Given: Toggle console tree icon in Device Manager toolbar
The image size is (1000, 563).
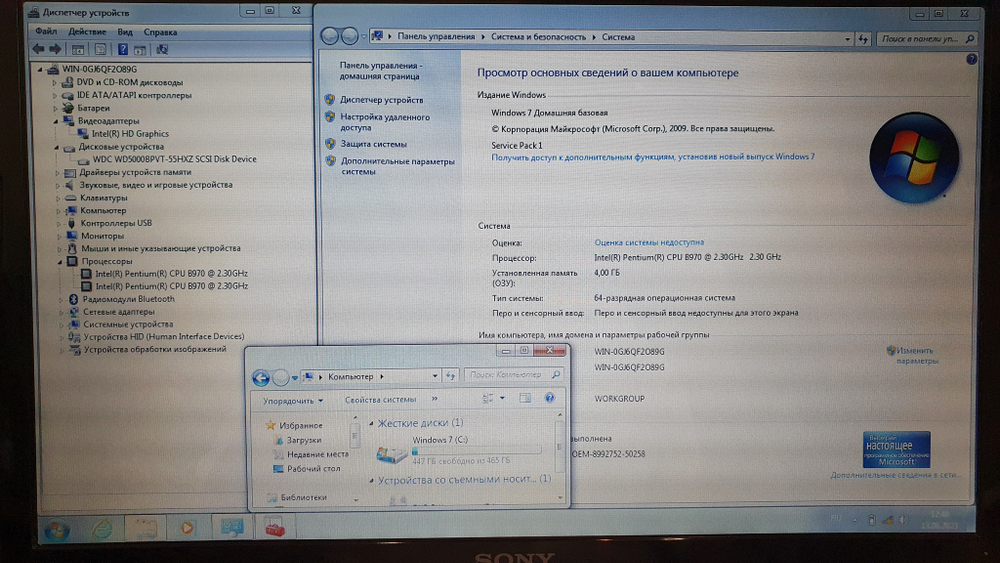Looking at the screenshot, I should 78,49.
